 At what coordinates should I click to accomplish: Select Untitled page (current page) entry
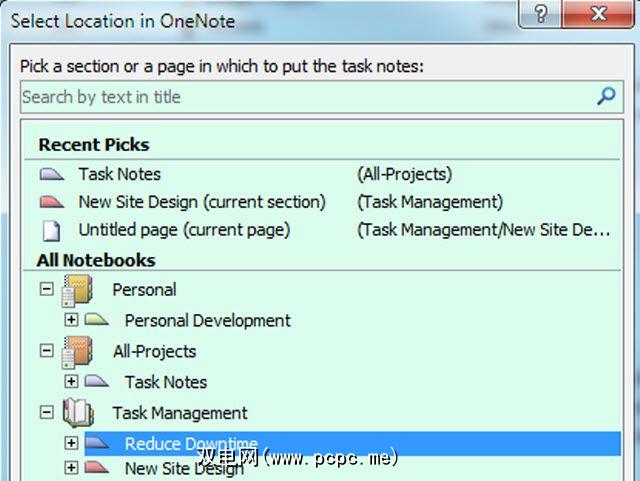pyautogui.click(x=184, y=230)
